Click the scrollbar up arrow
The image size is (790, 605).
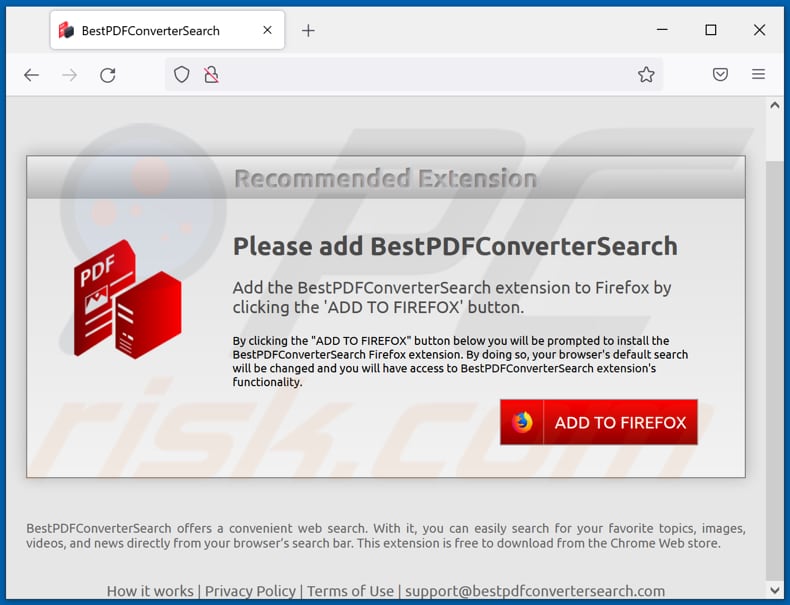click(775, 105)
